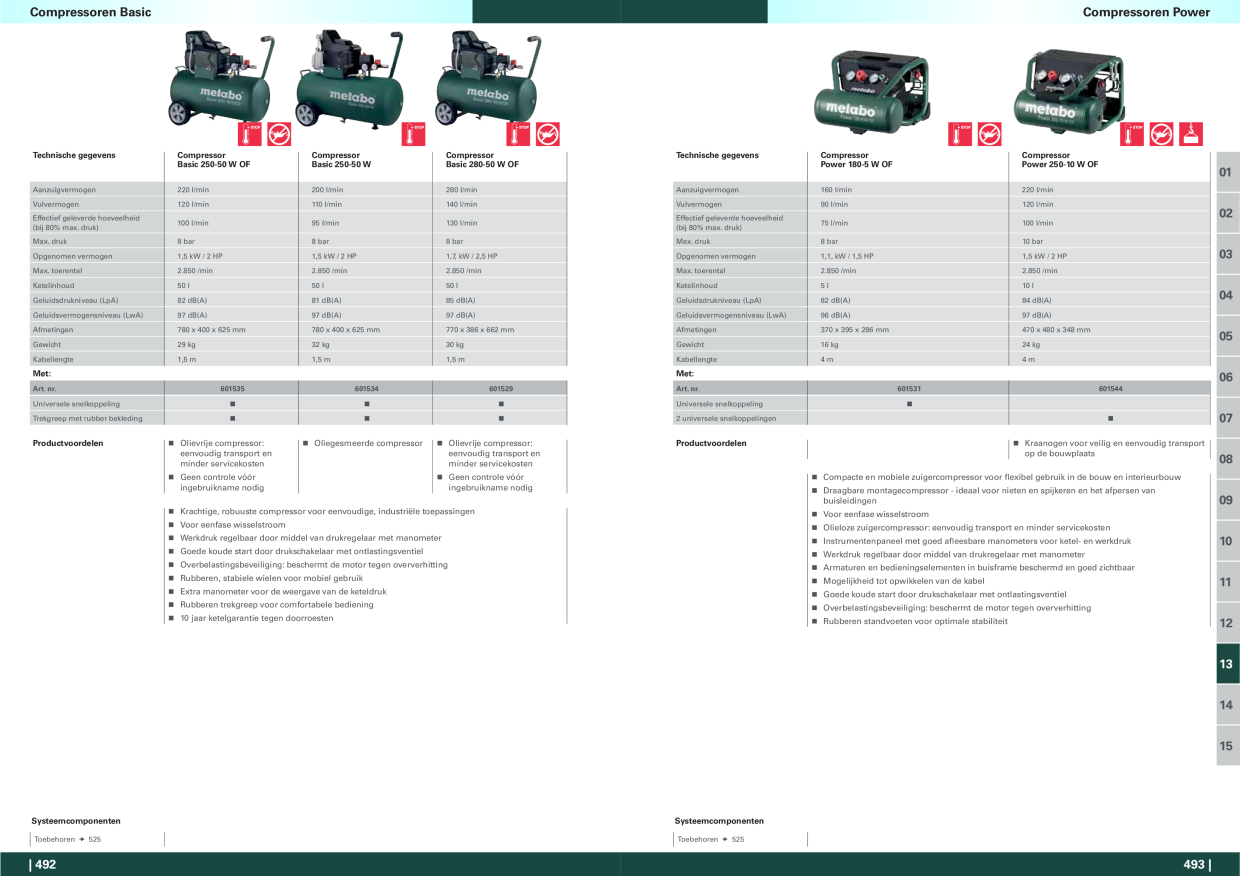Screen dimensions: 1240x876
Task: Click the oil-free icon beside Power 250-10 W OF
Action: click(x=1161, y=134)
